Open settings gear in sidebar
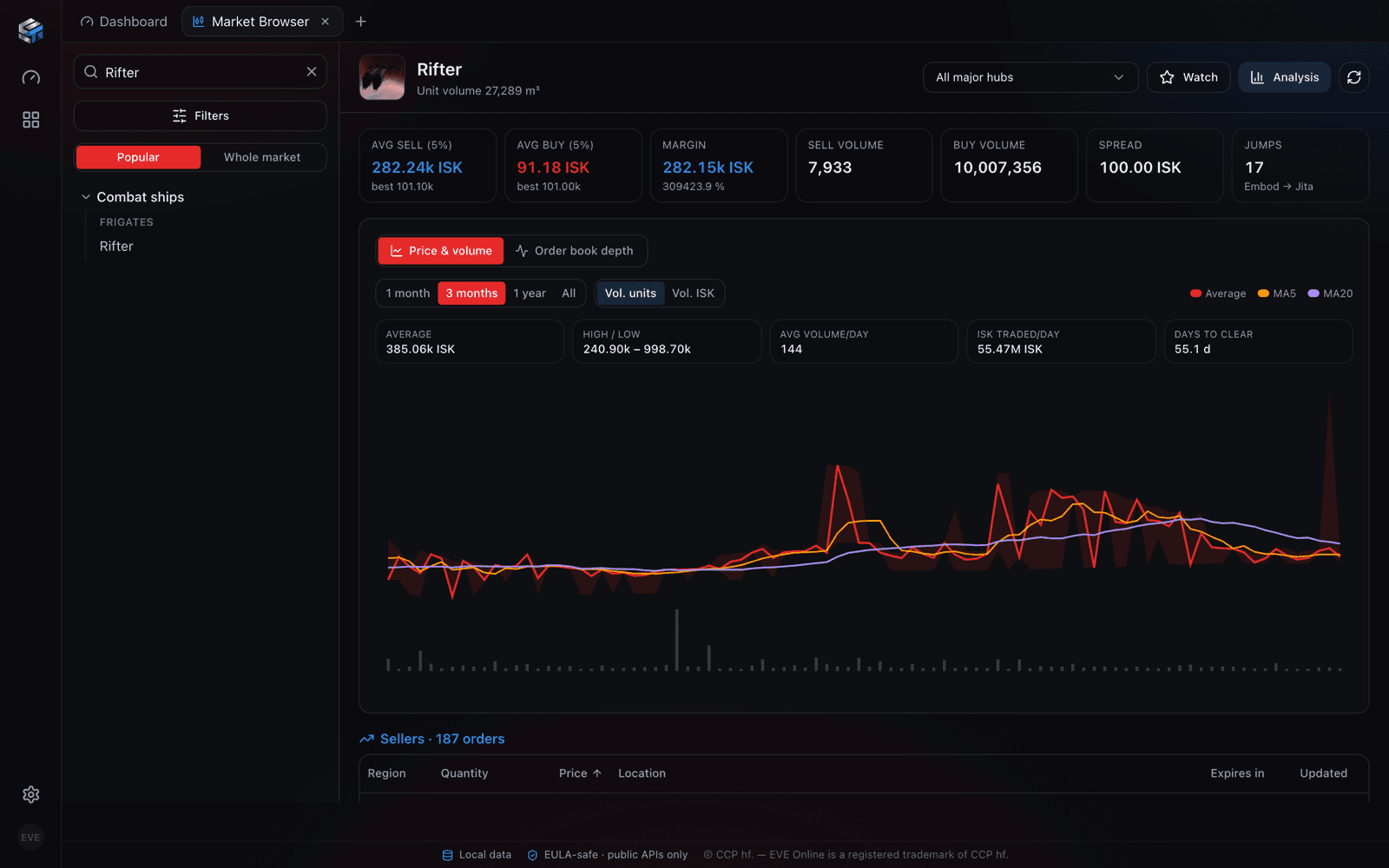1389x868 pixels. point(30,794)
